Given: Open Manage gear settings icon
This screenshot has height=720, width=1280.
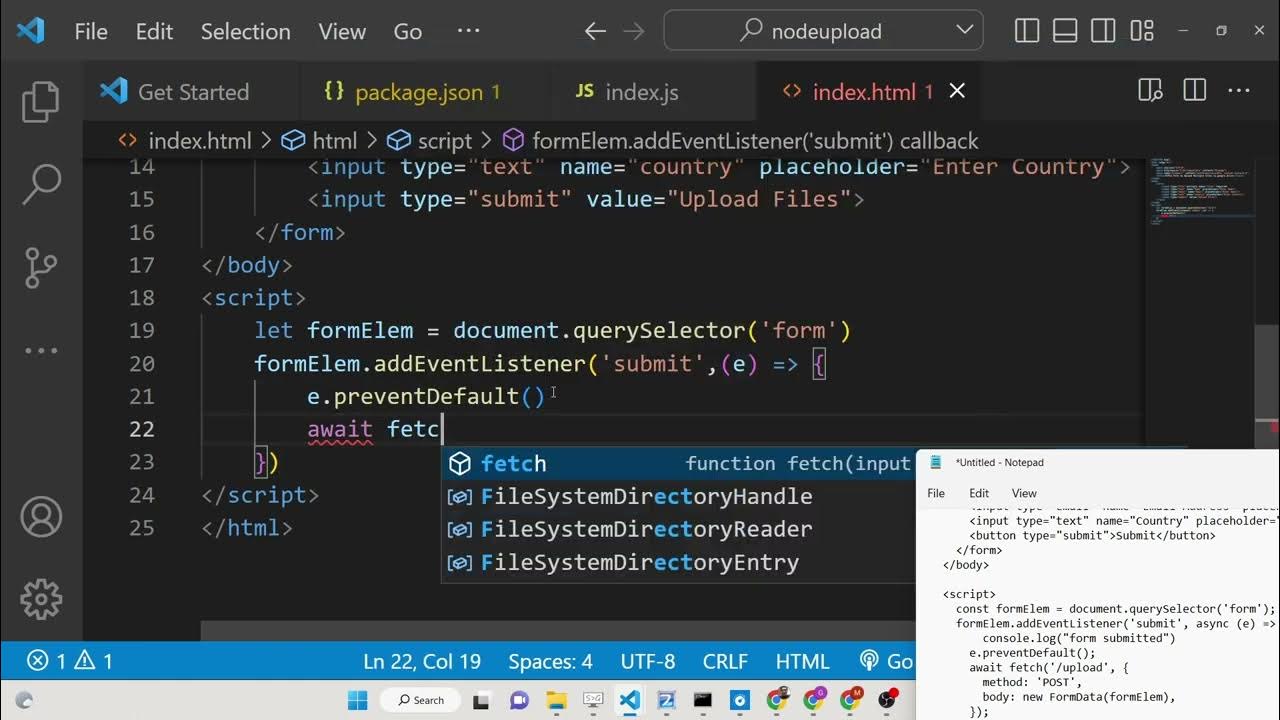Looking at the screenshot, I should tap(41, 599).
